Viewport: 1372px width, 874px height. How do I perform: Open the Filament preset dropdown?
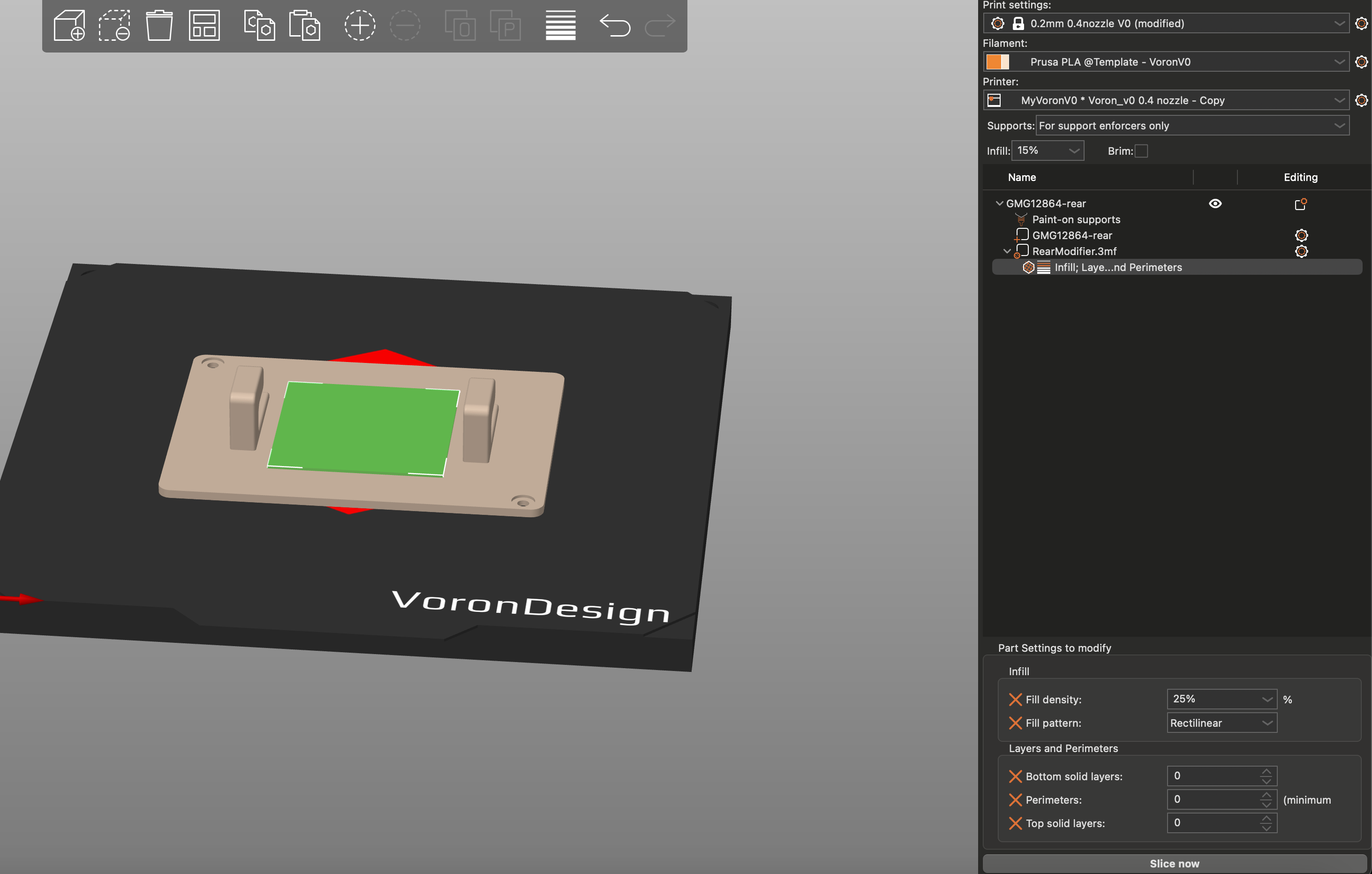(x=1166, y=61)
